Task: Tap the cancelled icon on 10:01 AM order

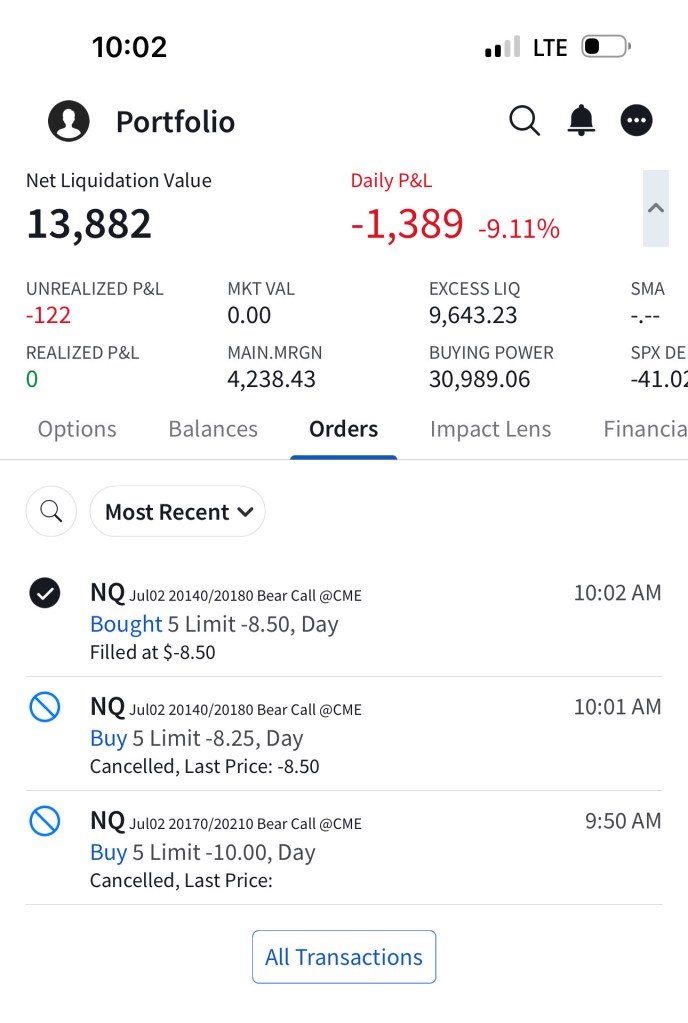Action: tap(45, 708)
